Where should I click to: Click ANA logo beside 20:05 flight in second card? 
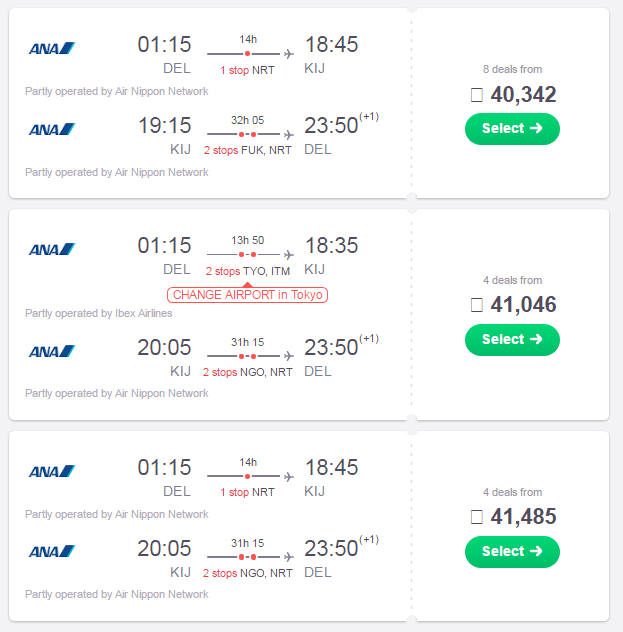(52, 351)
